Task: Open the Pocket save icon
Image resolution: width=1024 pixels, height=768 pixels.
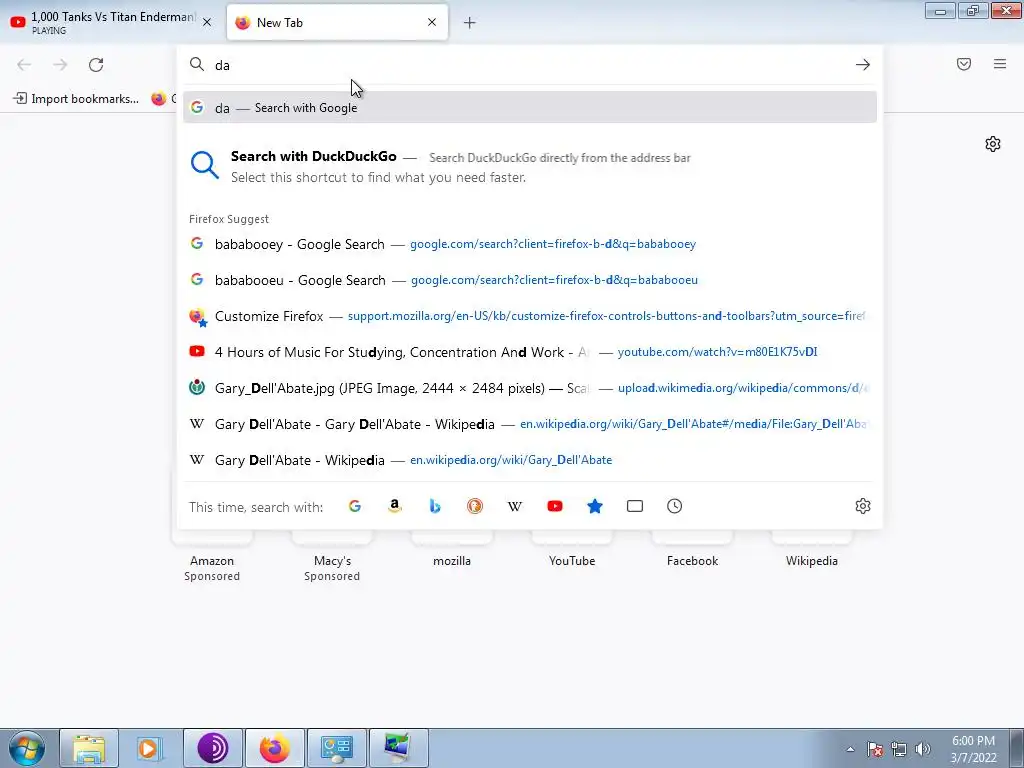Action: click(964, 64)
